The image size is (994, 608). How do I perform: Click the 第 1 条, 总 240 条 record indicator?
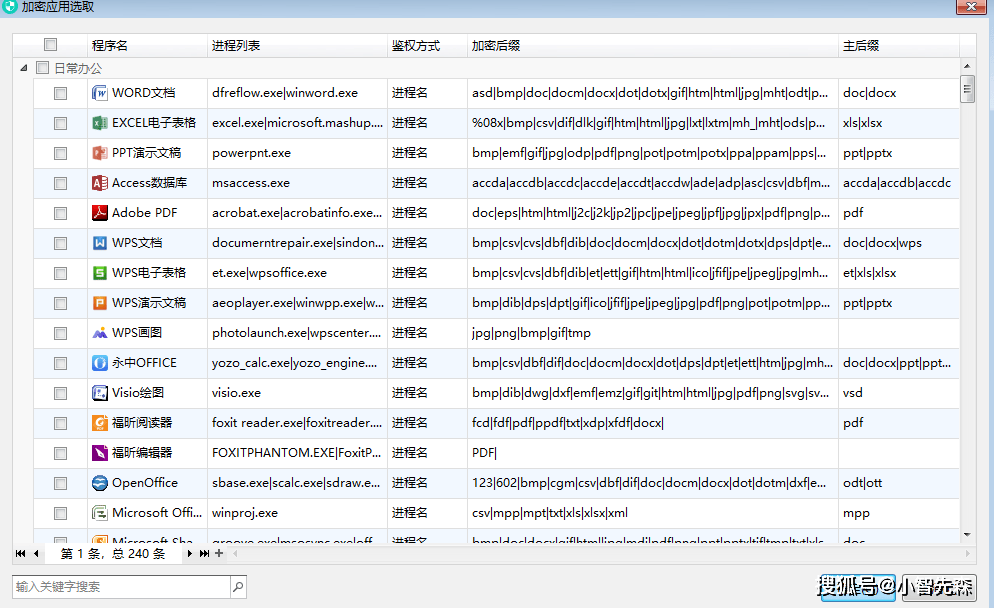113,553
